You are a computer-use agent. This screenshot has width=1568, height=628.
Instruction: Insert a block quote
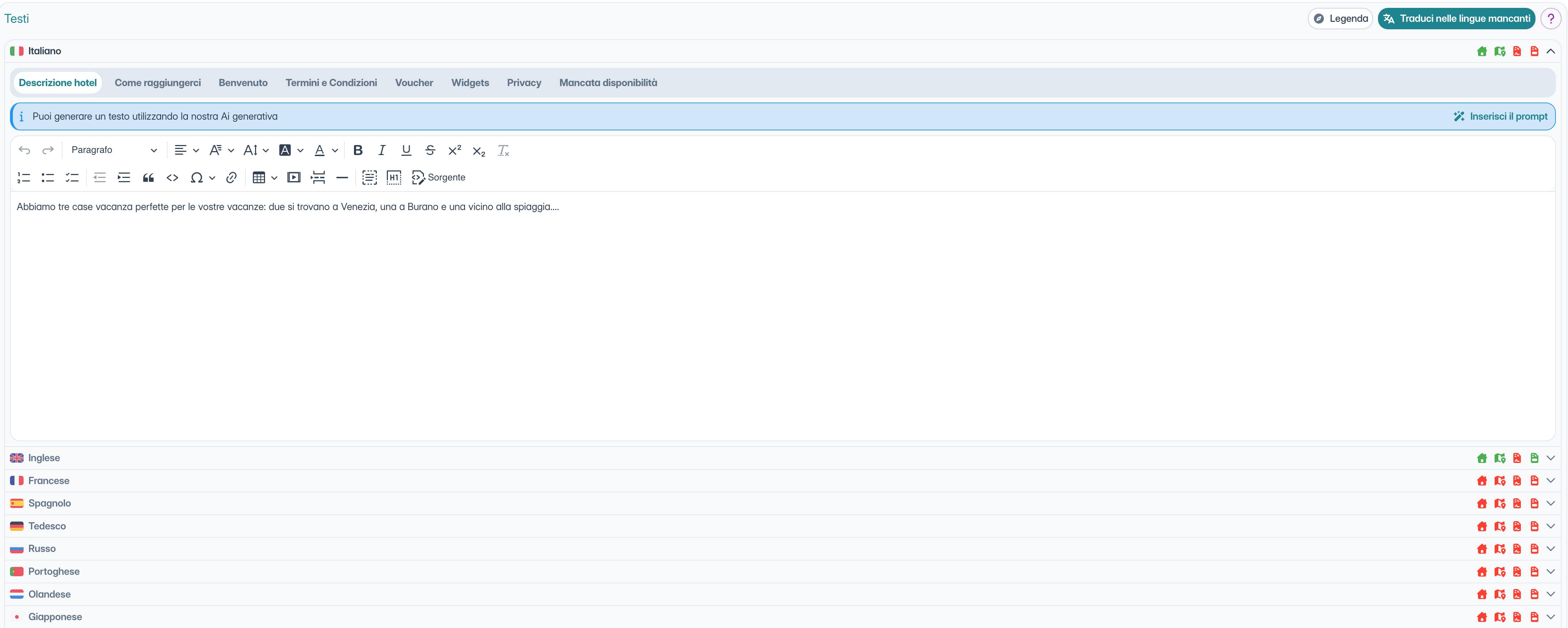[148, 178]
